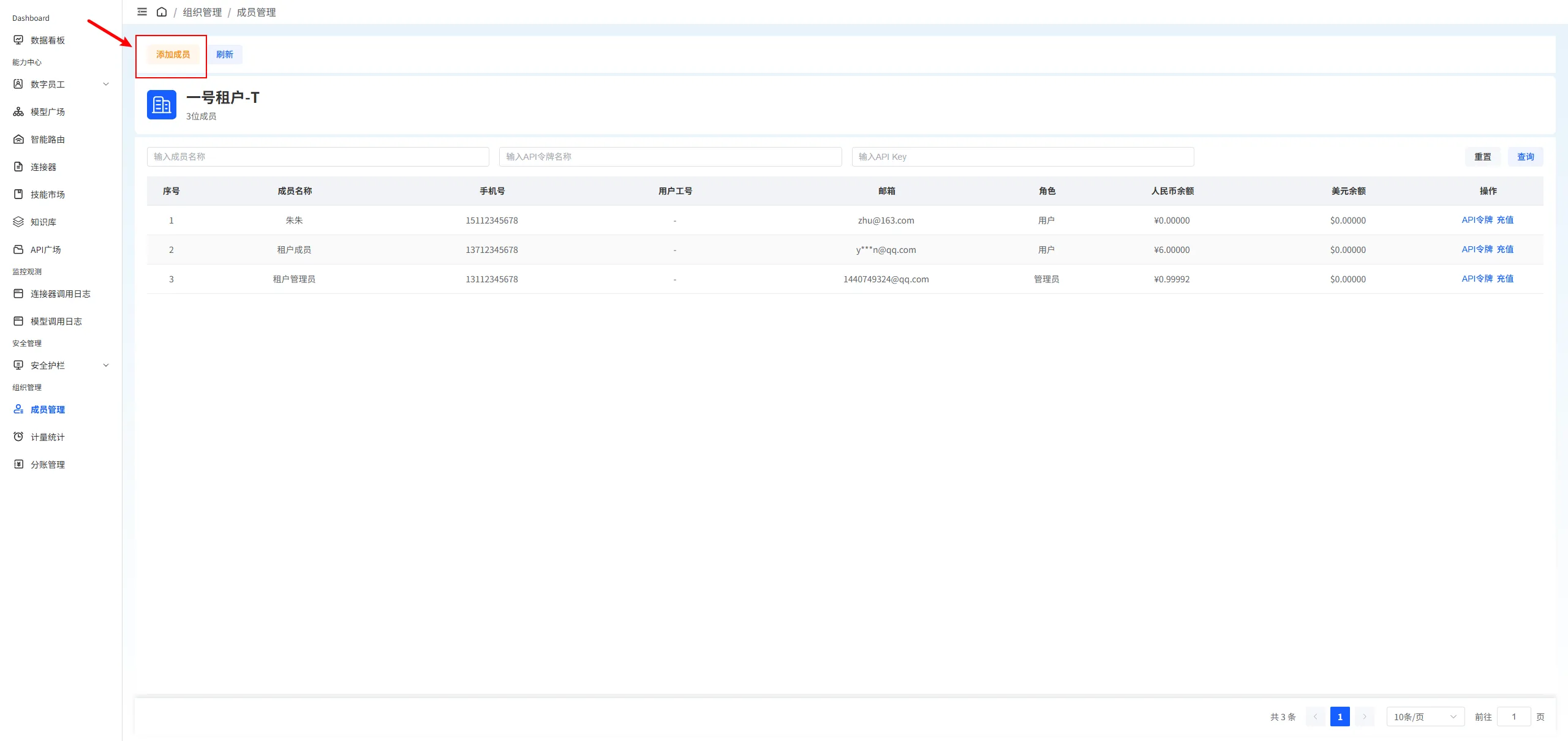Go to the previous page arrow

(x=1315, y=717)
